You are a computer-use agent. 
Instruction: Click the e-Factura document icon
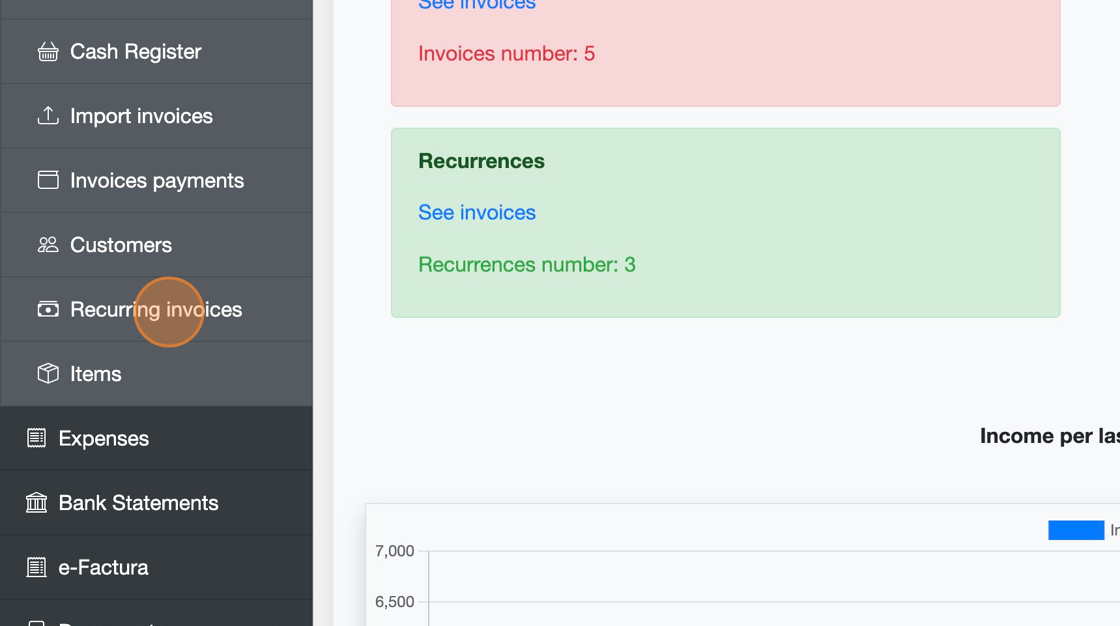pyautogui.click(x=36, y=567)
